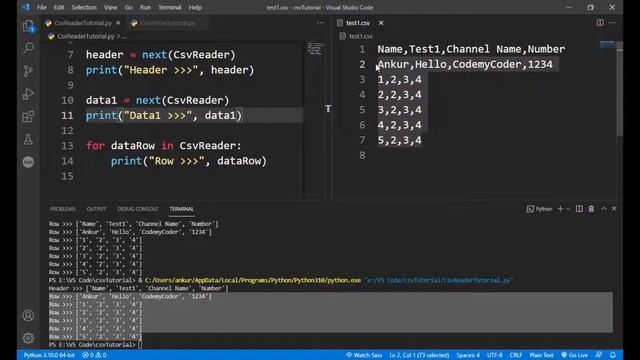This screenshot has height=360, width=640.
Task: Switch to the PROBLEMS panel tab
Action: click(x=62, y=209)
